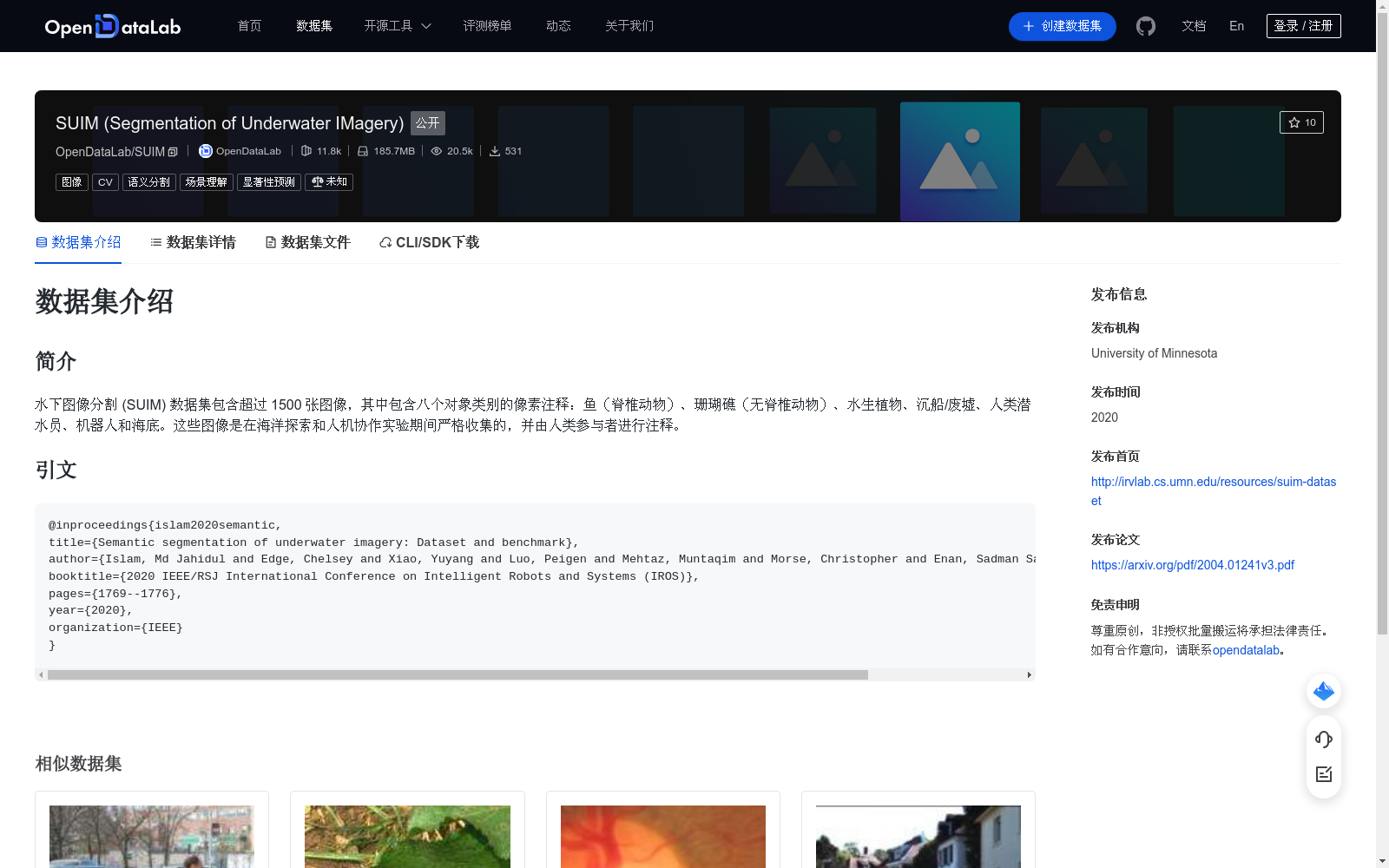
Task: Open 关于我们 in navigation
Action: pos(629,26)
